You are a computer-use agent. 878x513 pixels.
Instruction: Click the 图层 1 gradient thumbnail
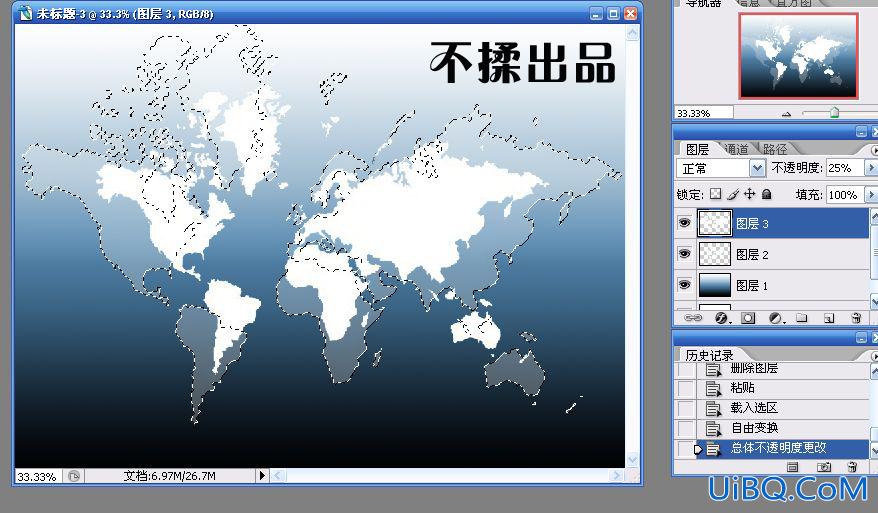(x=715, y=285)
